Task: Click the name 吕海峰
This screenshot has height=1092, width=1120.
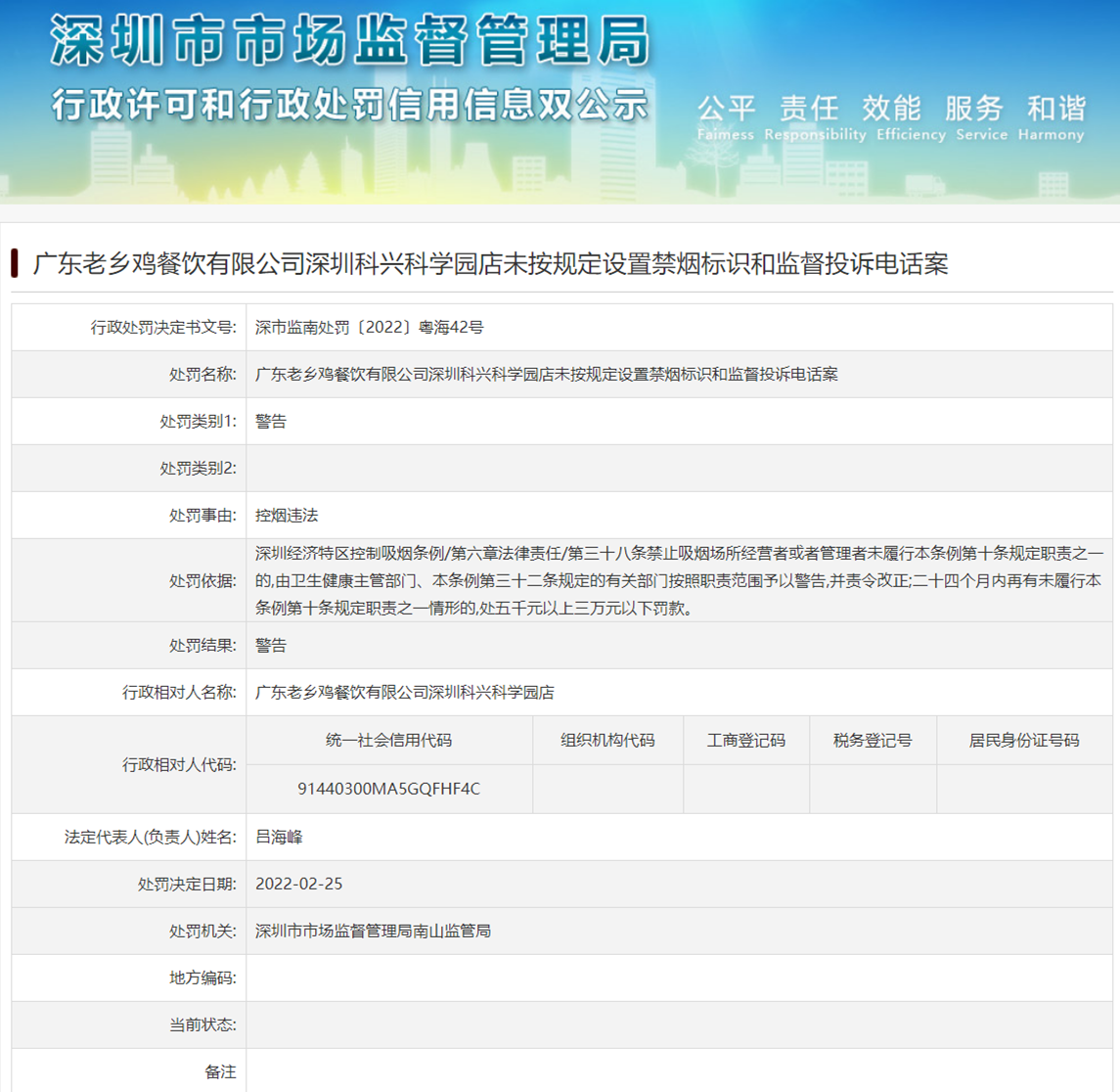Action: point(280,837)
